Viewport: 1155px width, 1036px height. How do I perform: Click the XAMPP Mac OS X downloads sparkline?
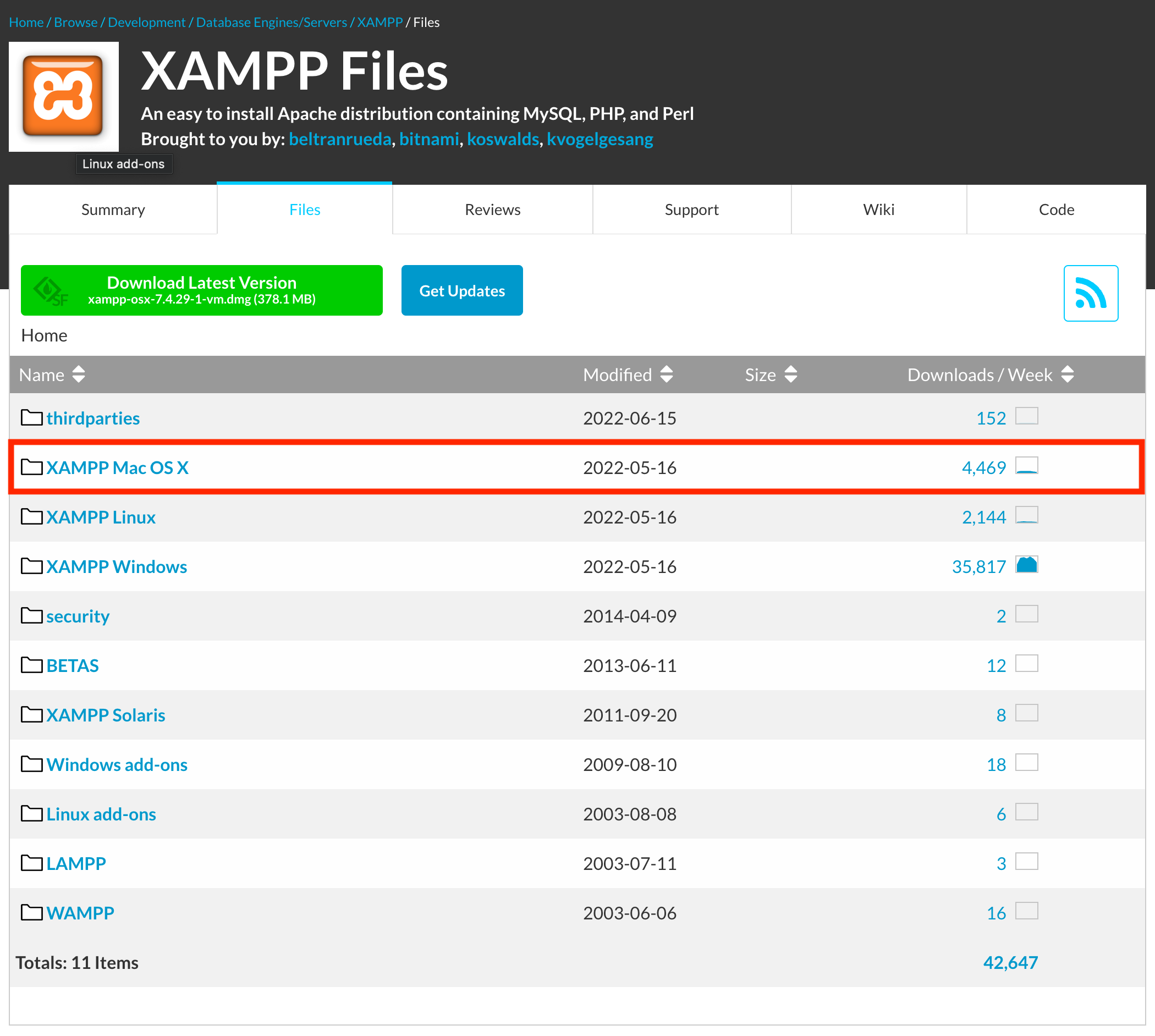pyautogui.click(x=1026, y=466)
